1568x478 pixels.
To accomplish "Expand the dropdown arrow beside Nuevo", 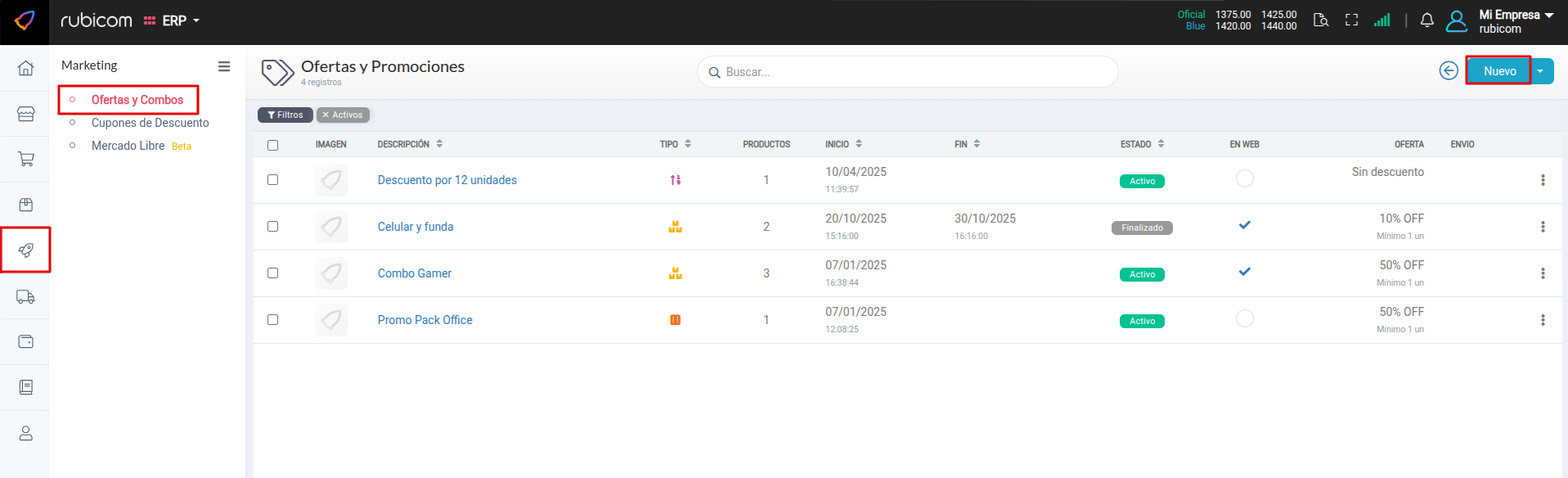I will pos(1541,71).
